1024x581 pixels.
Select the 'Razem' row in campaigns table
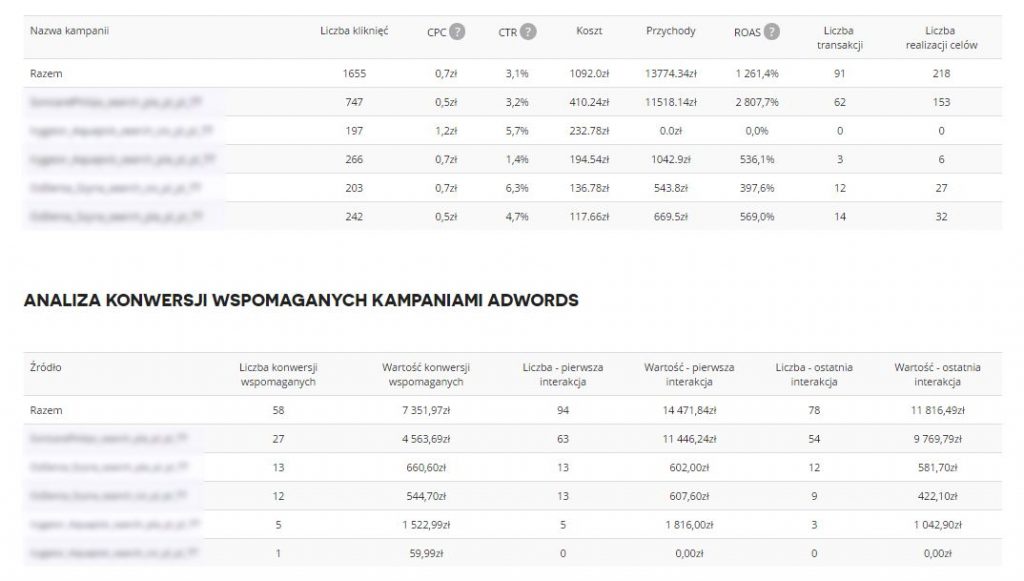click(x=512, y=73)
